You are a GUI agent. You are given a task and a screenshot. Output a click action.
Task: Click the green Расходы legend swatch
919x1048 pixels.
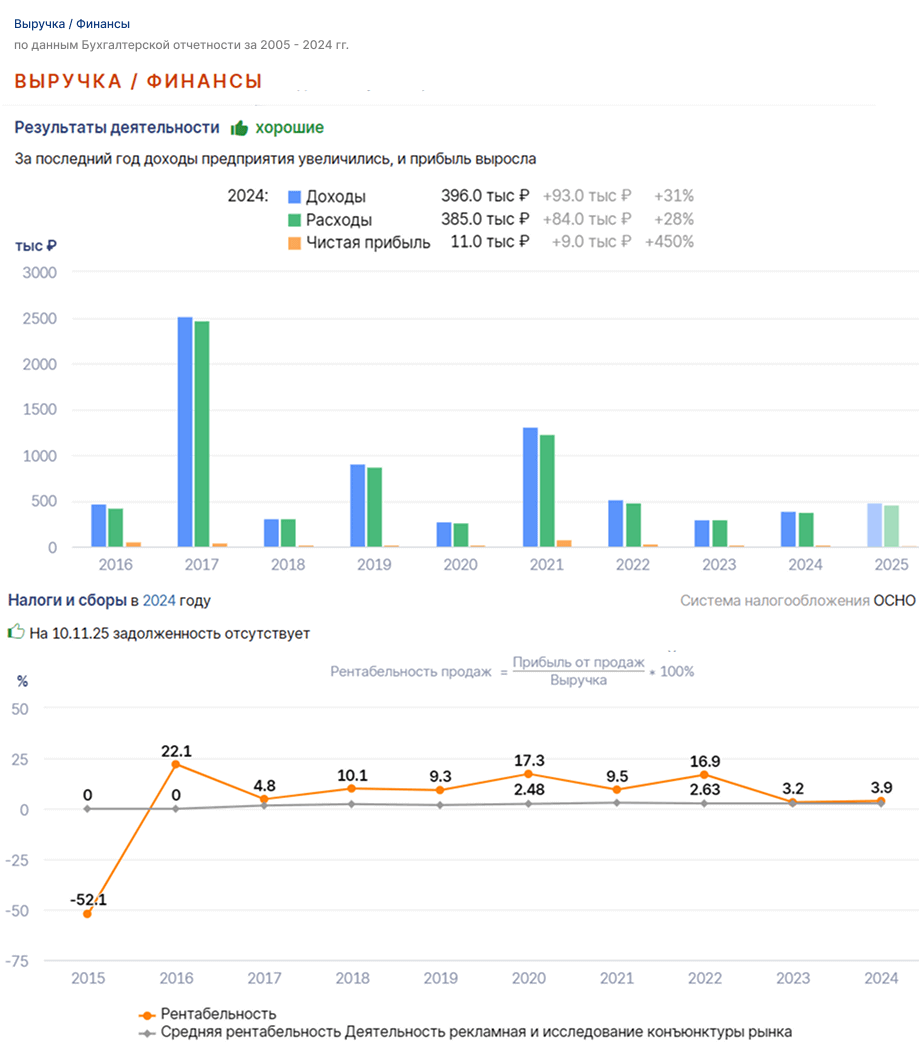coord(294,220)
